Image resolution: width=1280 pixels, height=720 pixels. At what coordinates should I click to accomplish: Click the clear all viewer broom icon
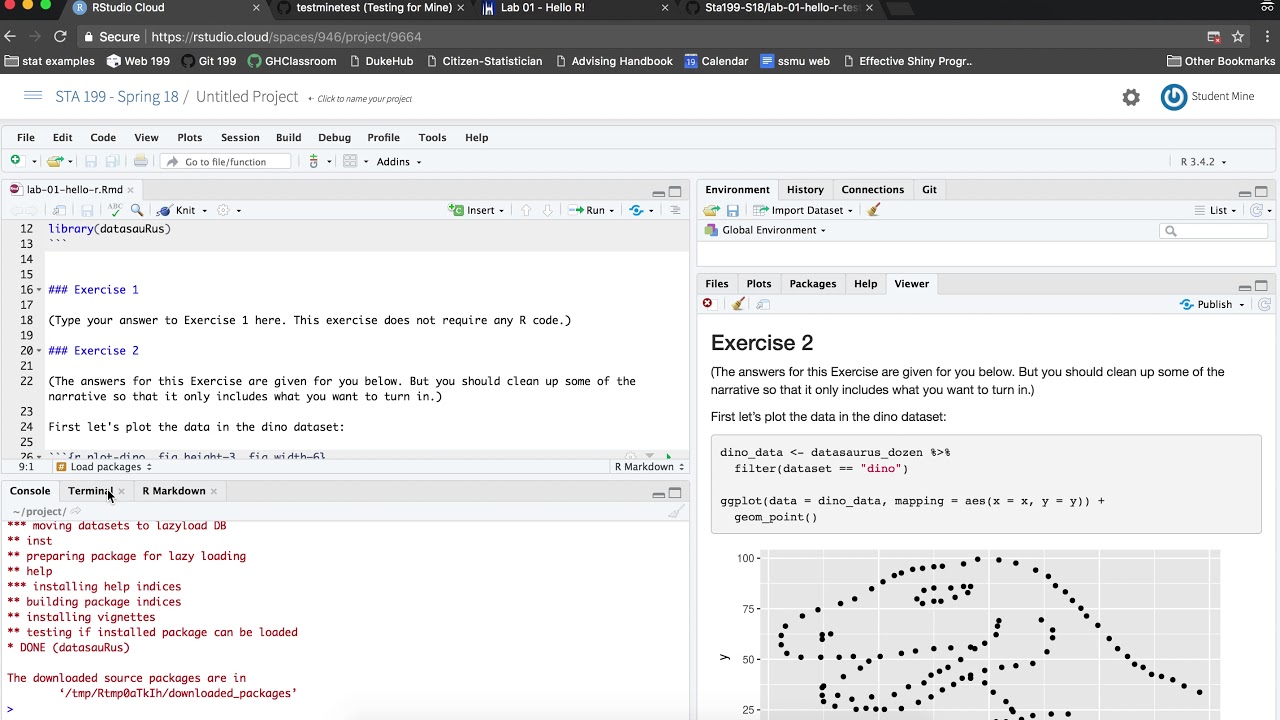coord(738,304)
